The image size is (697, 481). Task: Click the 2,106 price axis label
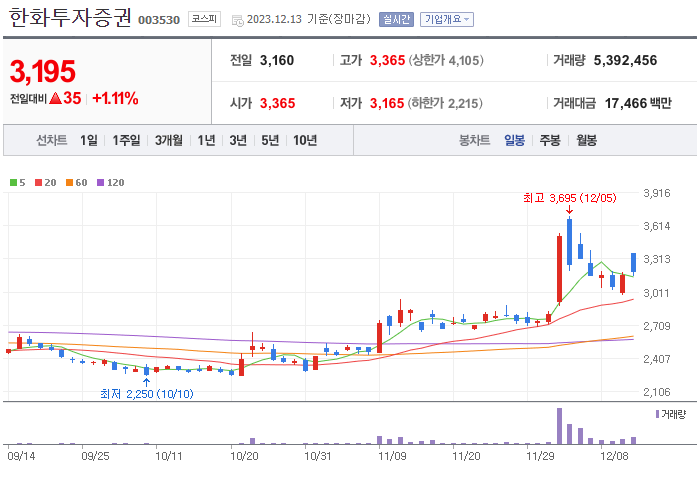tap(657, 392)
